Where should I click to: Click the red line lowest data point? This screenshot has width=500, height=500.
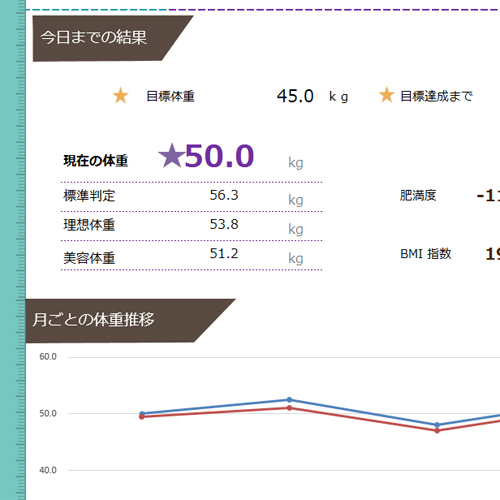[x=437, y=431]
